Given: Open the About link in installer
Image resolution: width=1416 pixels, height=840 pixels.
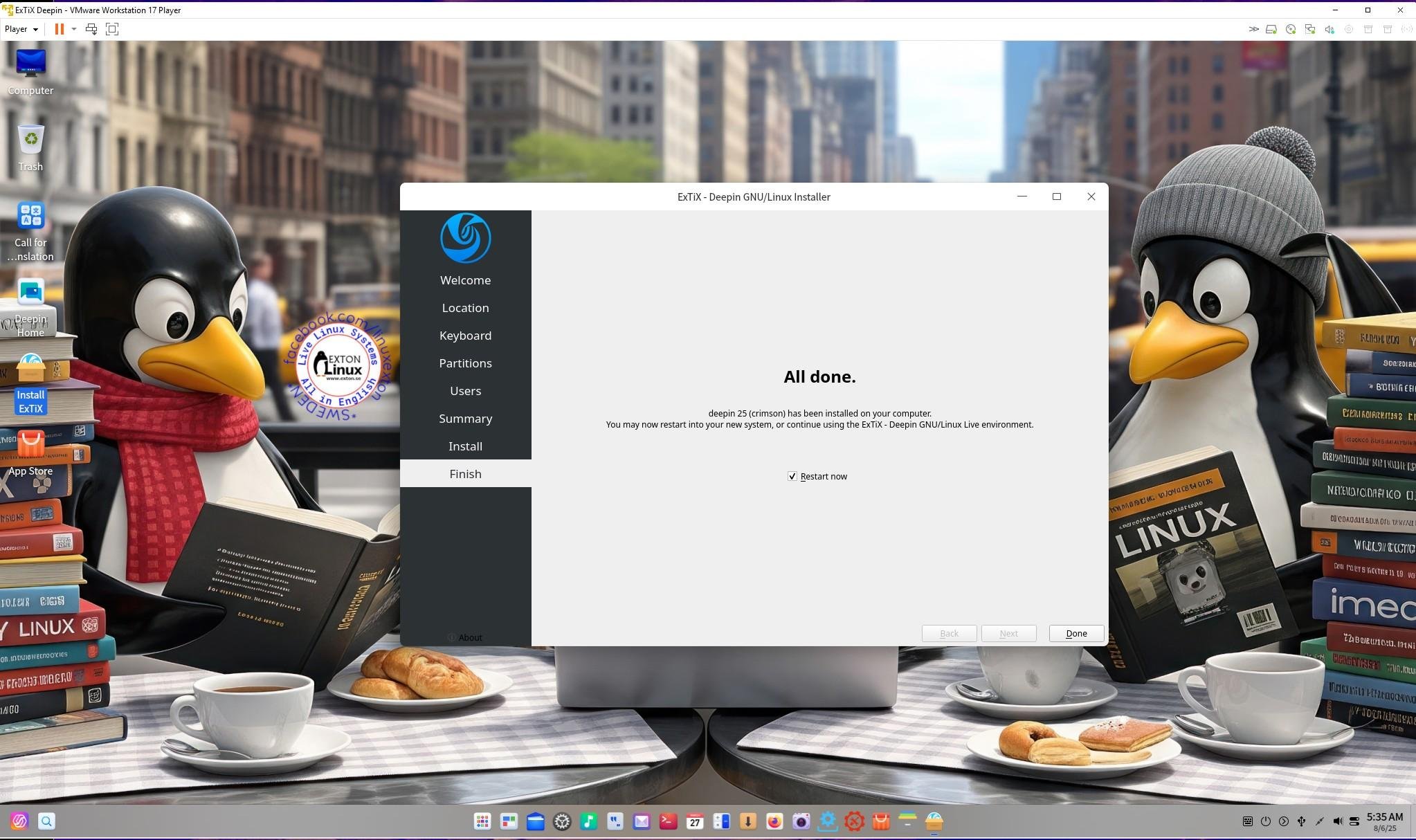Looking at the screenshot, I should click(469, 637).
